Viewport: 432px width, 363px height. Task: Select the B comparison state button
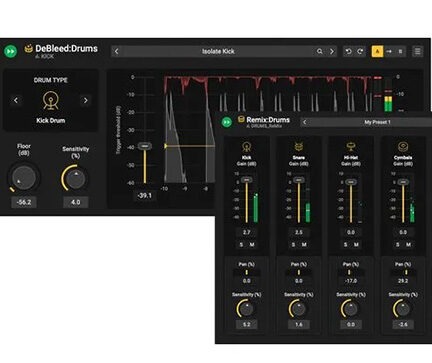pos(400,51)
